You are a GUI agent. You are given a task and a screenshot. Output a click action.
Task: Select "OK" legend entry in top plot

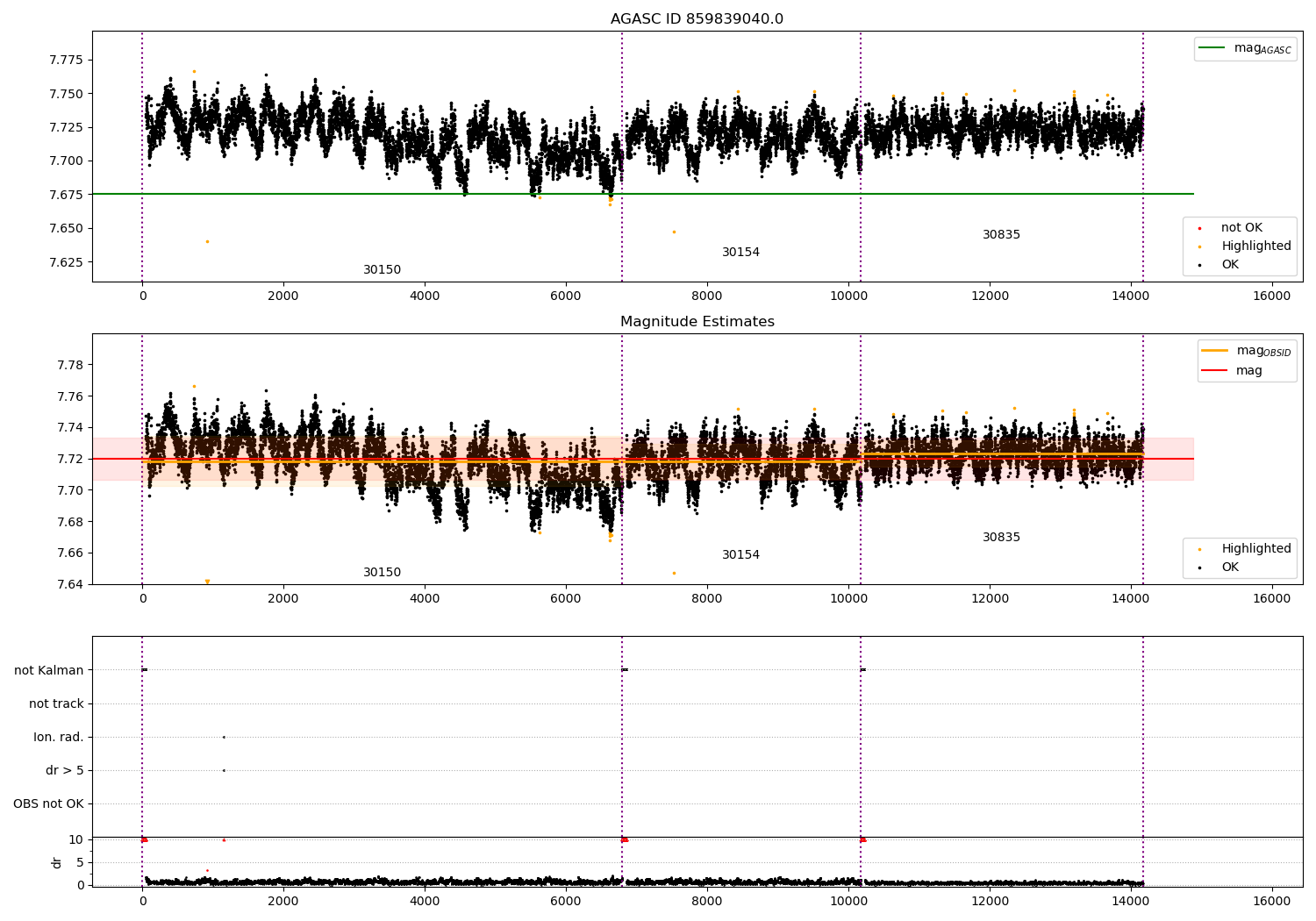click(x=1230, y=264)
